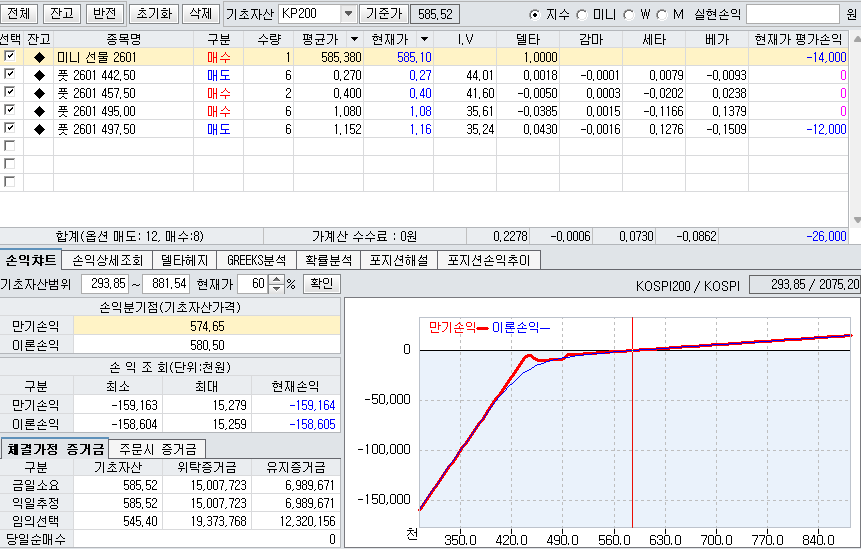Select the 지수 radio button

[x=534, y=15]
